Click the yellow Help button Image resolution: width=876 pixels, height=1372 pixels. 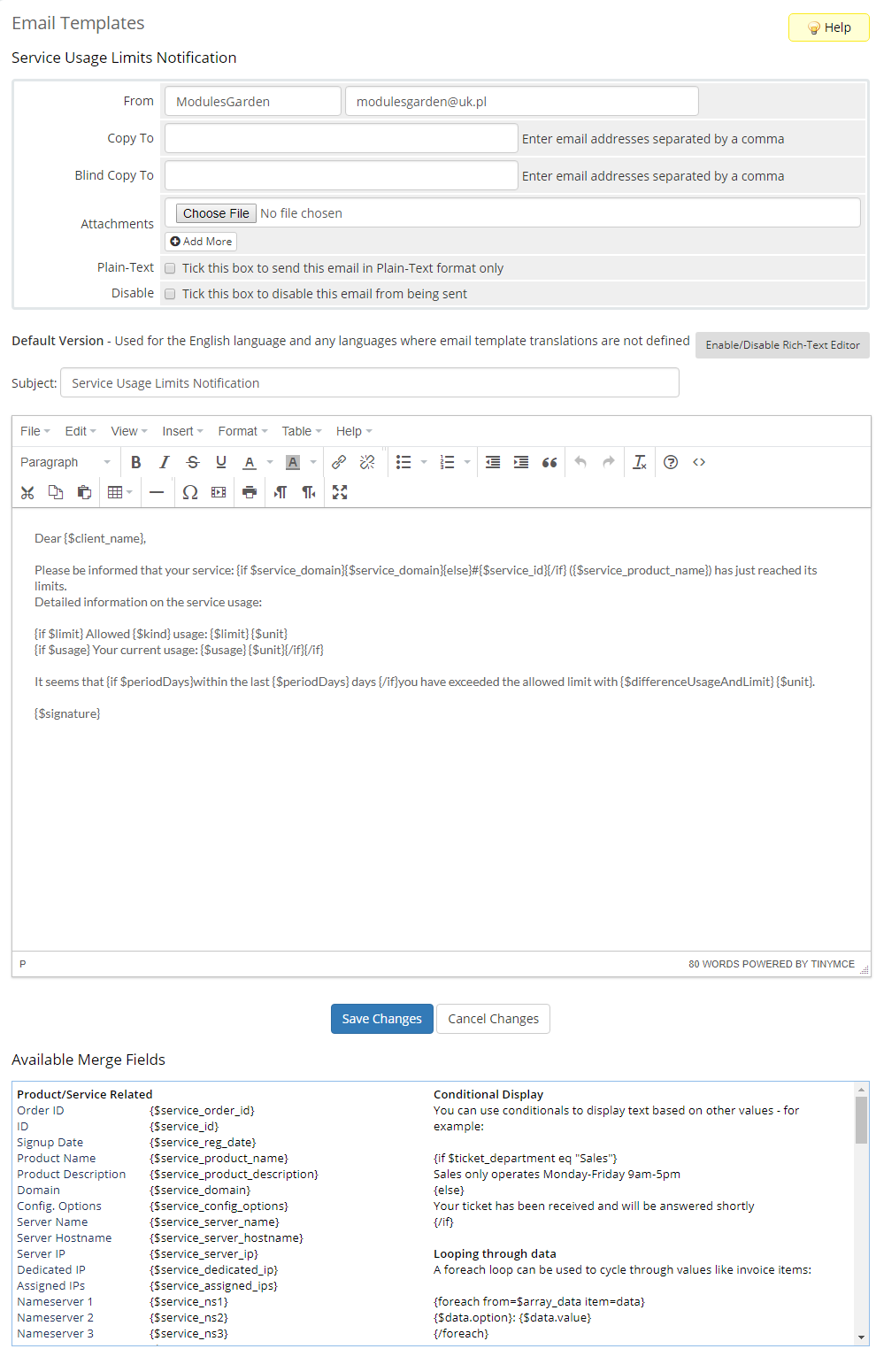[829, 27]
